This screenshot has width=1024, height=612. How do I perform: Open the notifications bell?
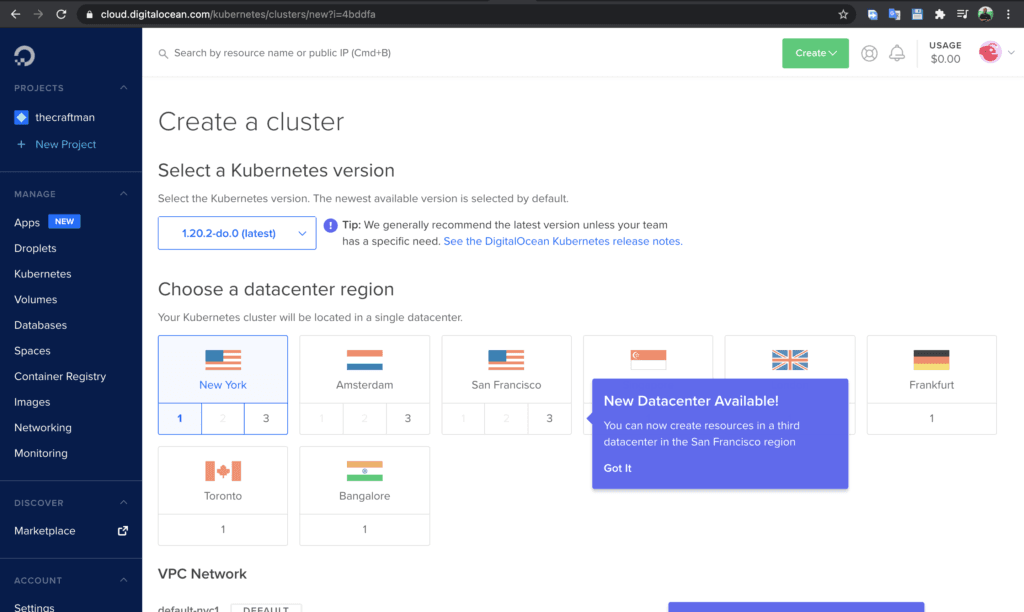tap(897, 53)
